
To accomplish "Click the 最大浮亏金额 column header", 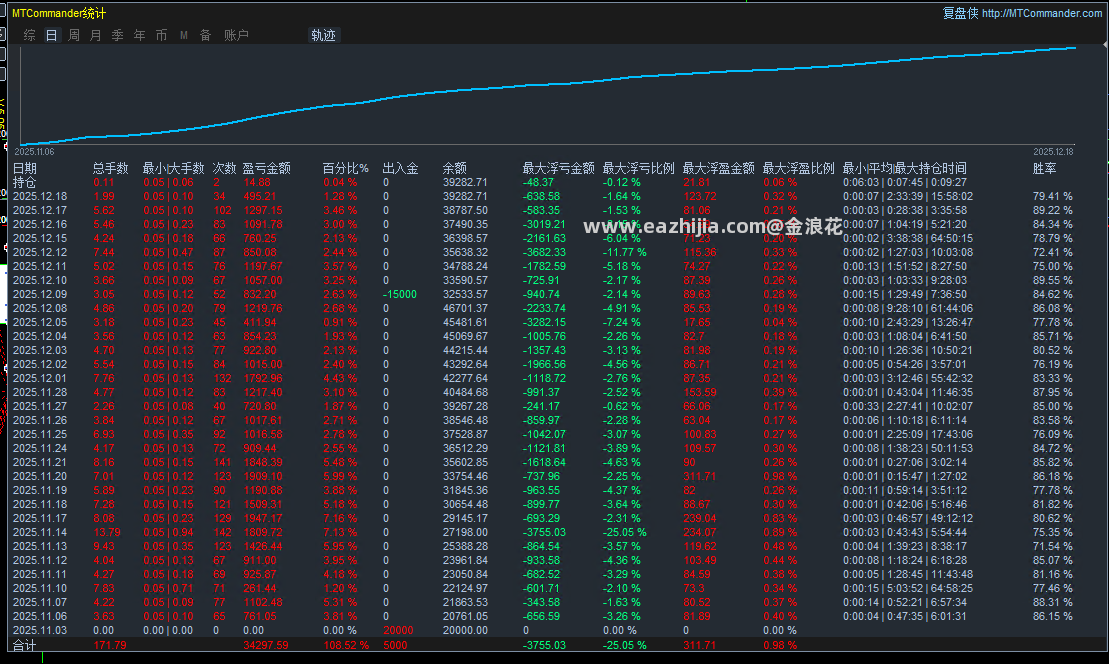I will (x=558, y=168).
